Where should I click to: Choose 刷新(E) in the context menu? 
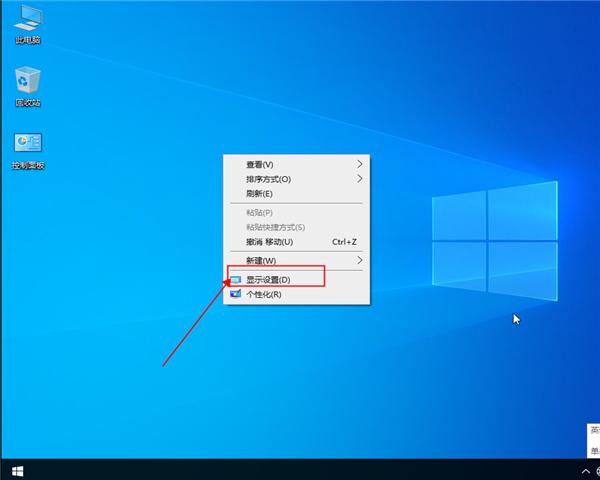click(x=297, y=194)
